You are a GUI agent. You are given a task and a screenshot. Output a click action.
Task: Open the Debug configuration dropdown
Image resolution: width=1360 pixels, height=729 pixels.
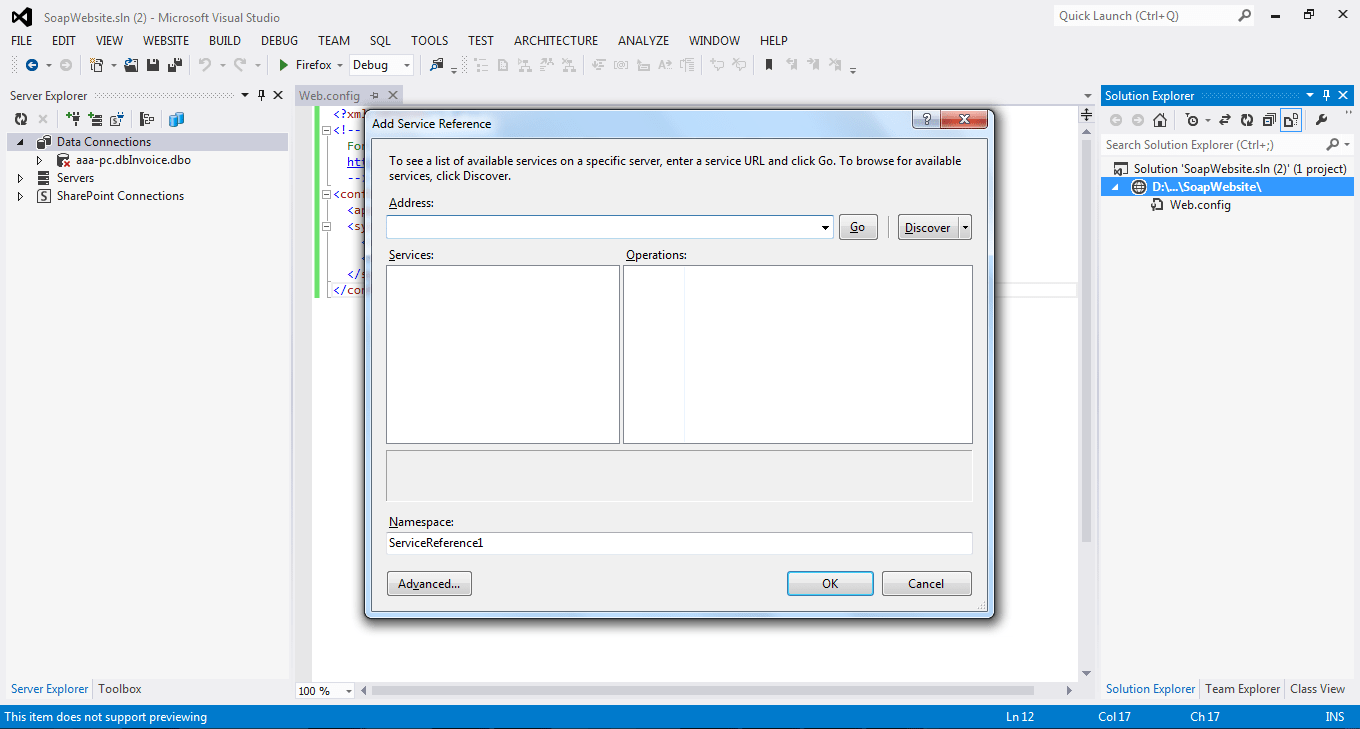click(x=407, y=65)
